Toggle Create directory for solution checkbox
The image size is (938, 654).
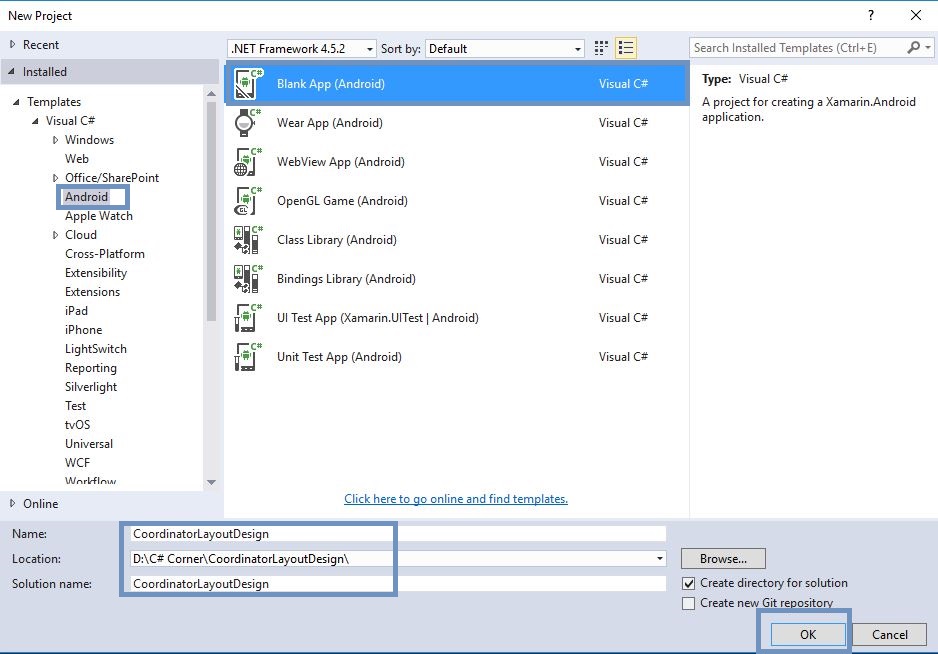tap(689, 583)
